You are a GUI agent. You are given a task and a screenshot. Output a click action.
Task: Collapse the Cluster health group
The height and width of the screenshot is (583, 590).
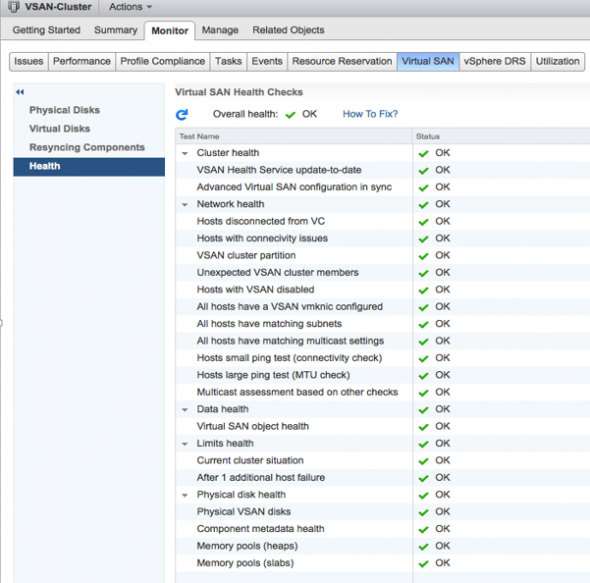[185, 154]
